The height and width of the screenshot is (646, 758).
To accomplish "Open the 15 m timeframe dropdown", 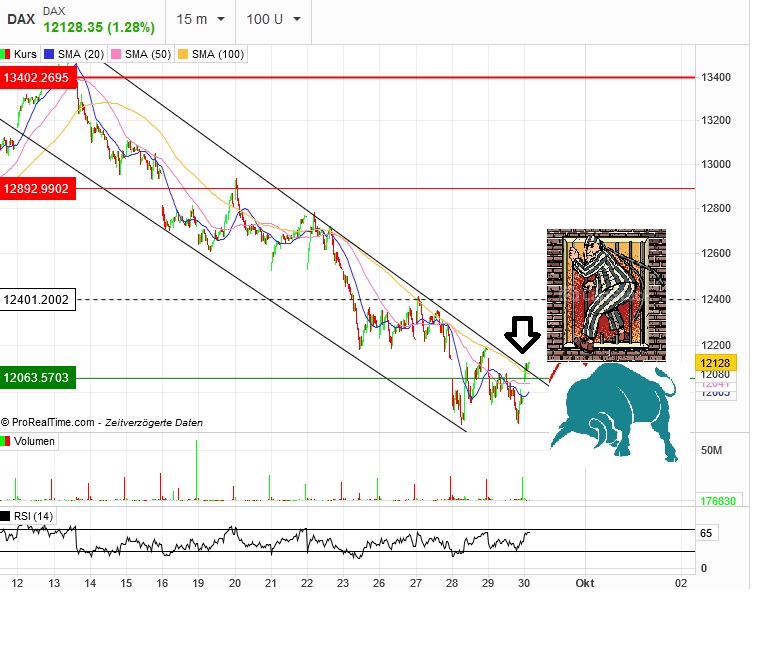I will point(200,19).
